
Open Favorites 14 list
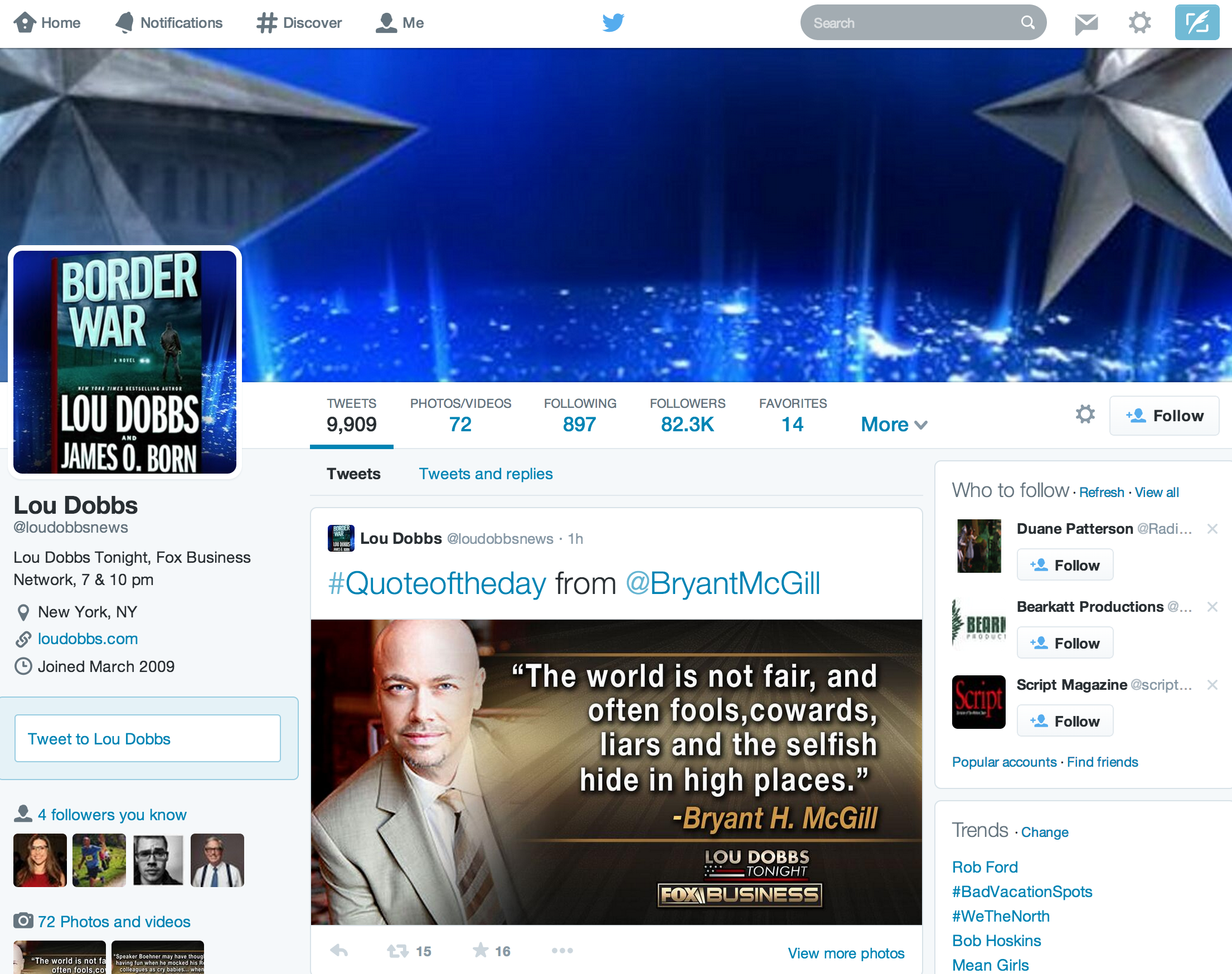tap(792, 416)
